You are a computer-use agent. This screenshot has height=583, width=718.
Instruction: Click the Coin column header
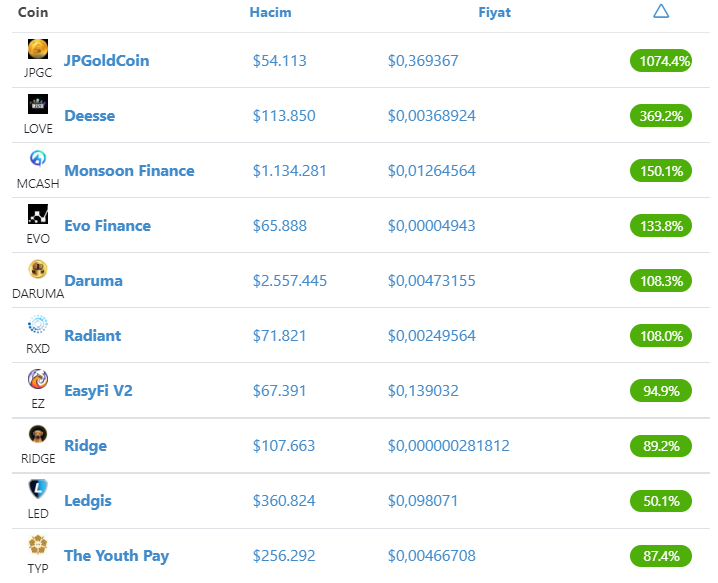[x=33, y=12]
